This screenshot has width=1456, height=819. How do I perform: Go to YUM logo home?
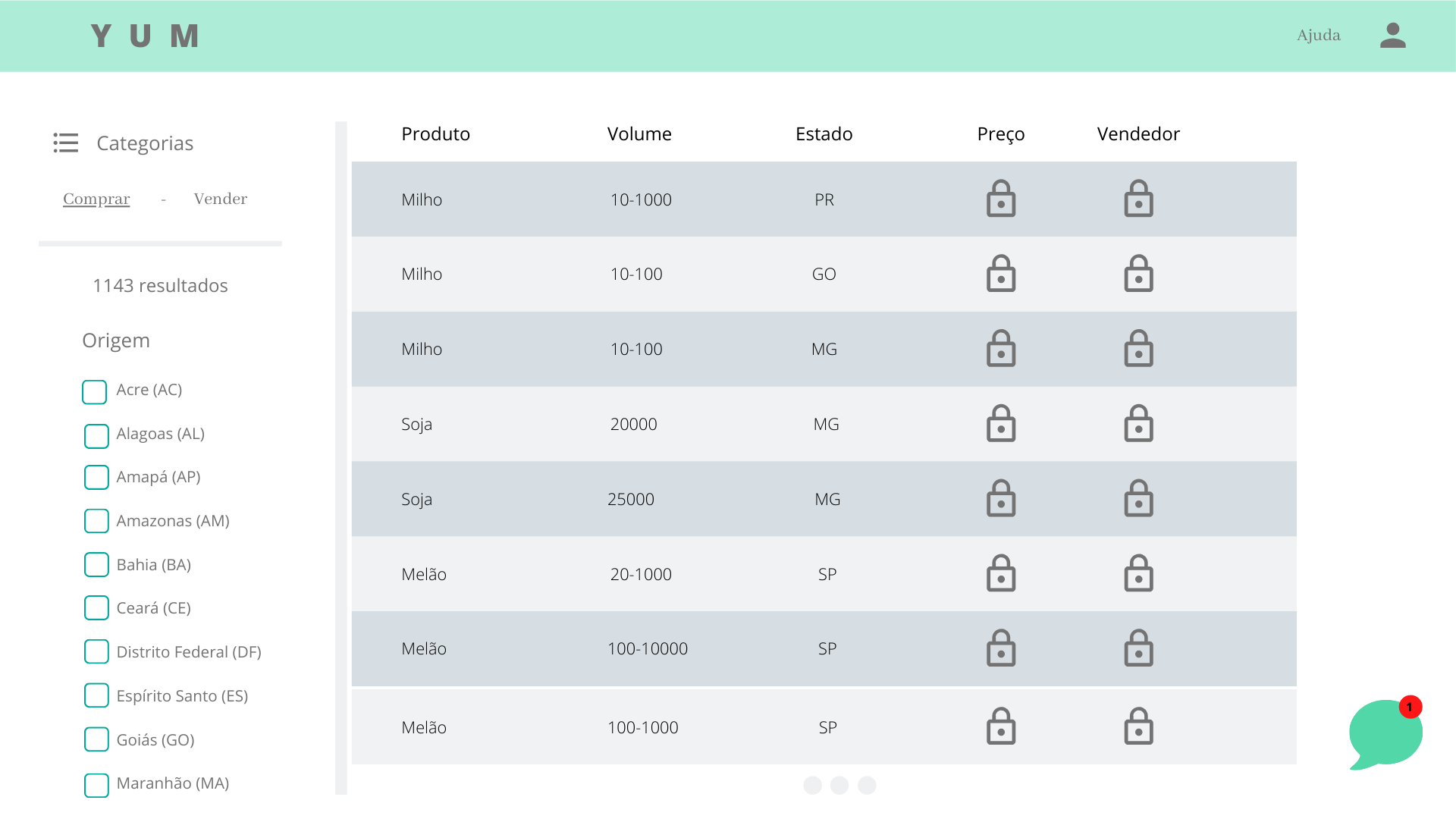(144, 36)
